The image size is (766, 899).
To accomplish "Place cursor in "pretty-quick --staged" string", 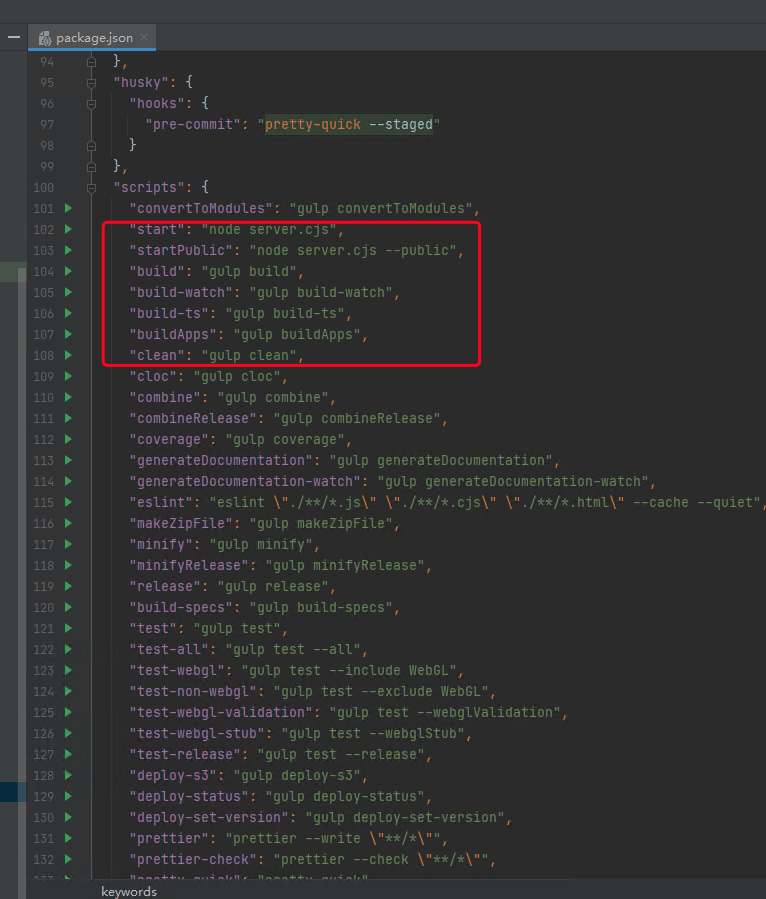I will [349, 124].
